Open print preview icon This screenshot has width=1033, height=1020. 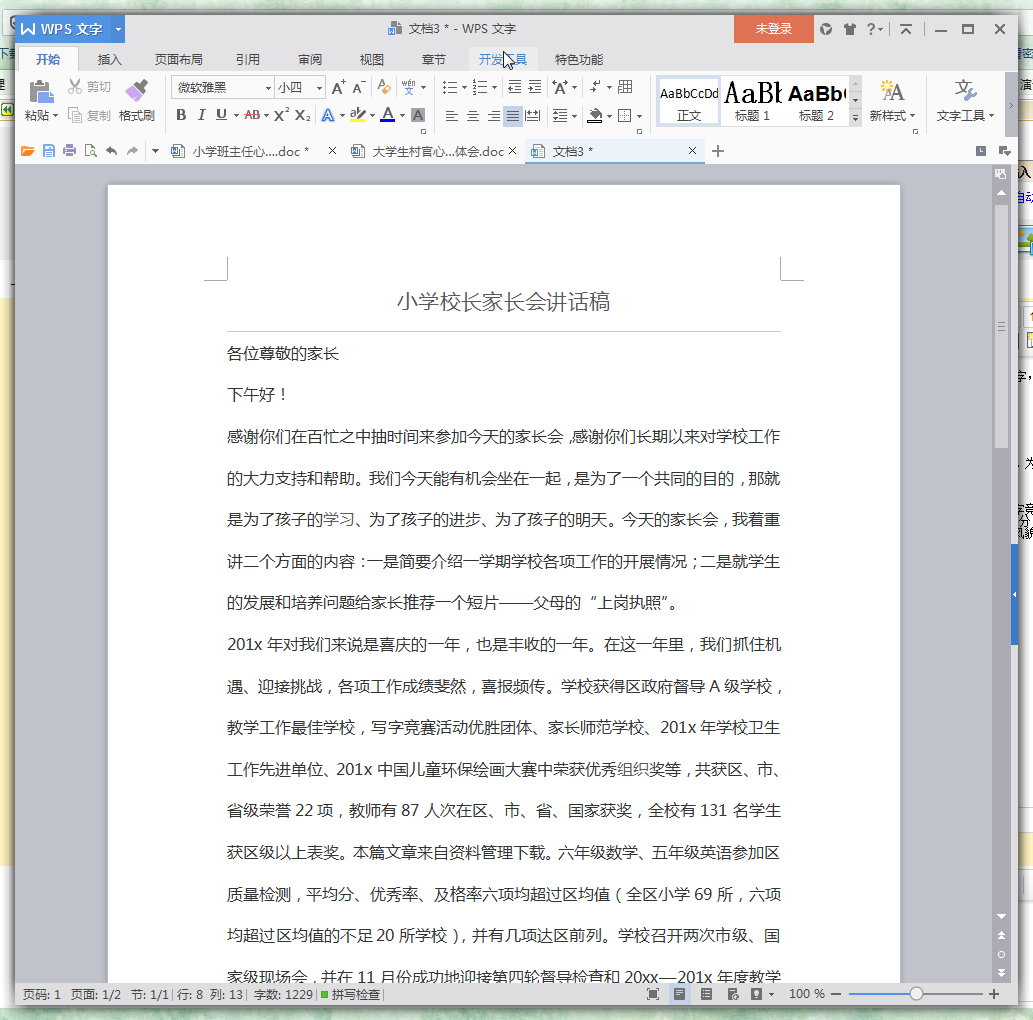tap(90, 152)
